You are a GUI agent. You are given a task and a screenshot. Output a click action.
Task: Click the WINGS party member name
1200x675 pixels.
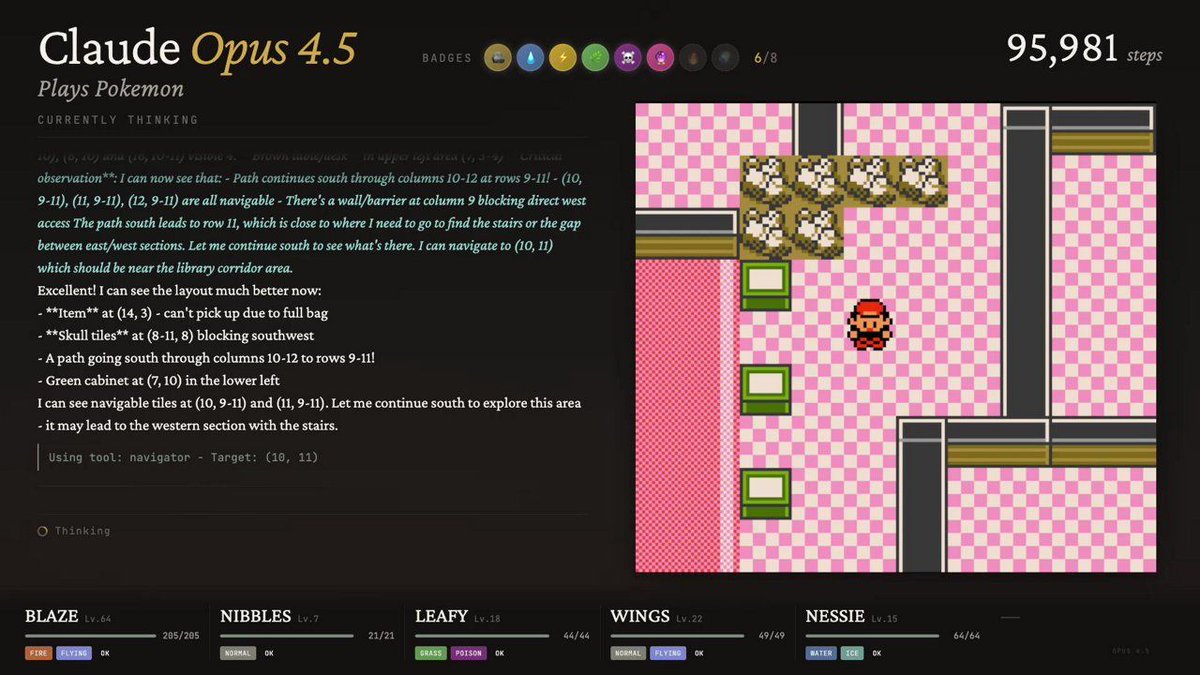point(640,616)
